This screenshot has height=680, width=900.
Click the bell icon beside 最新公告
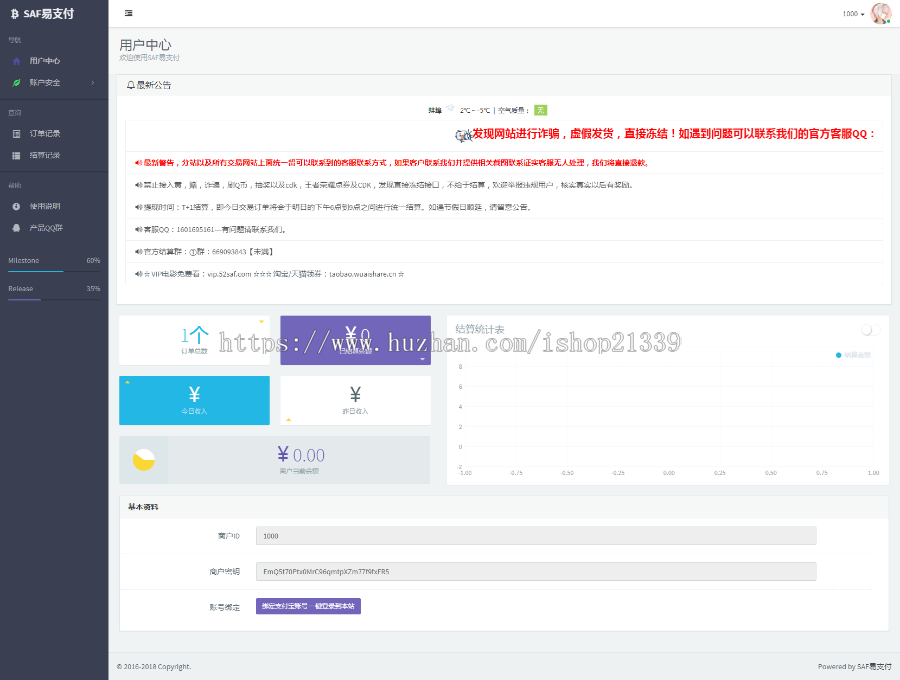click(131, 85)
